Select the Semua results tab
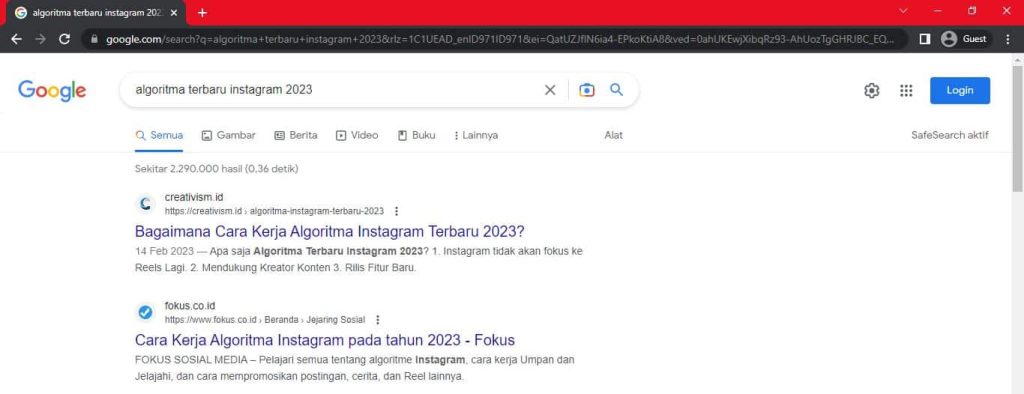This screenshot has width=1024, height=394. (x=159, y=135)
